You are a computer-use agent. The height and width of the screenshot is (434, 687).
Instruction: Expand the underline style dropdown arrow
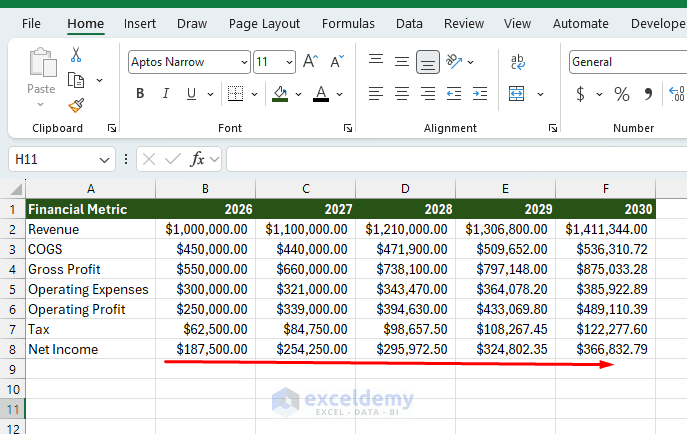[210, 94]
